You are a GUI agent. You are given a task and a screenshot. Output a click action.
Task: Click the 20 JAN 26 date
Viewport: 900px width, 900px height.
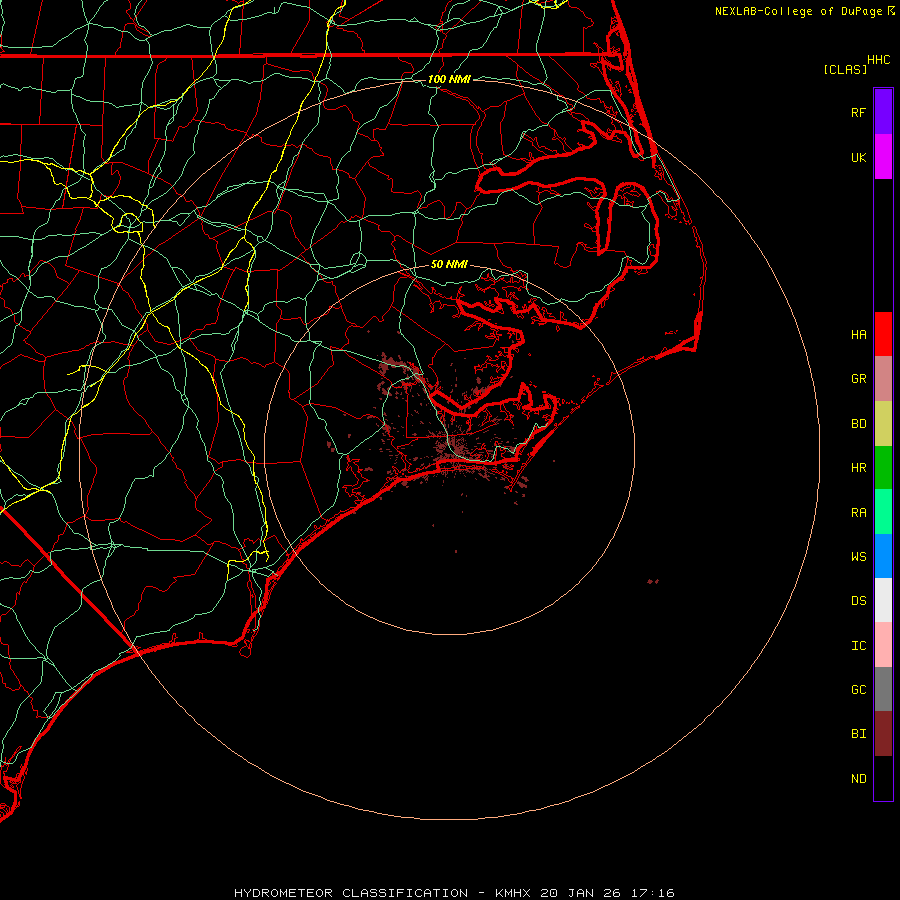coord(580,893)
